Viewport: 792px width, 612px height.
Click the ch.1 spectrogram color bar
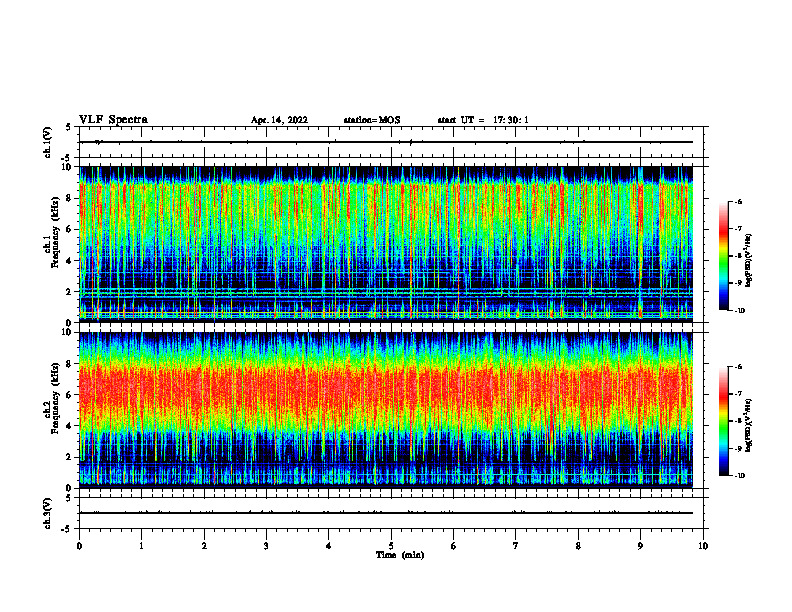click(724, 256)
